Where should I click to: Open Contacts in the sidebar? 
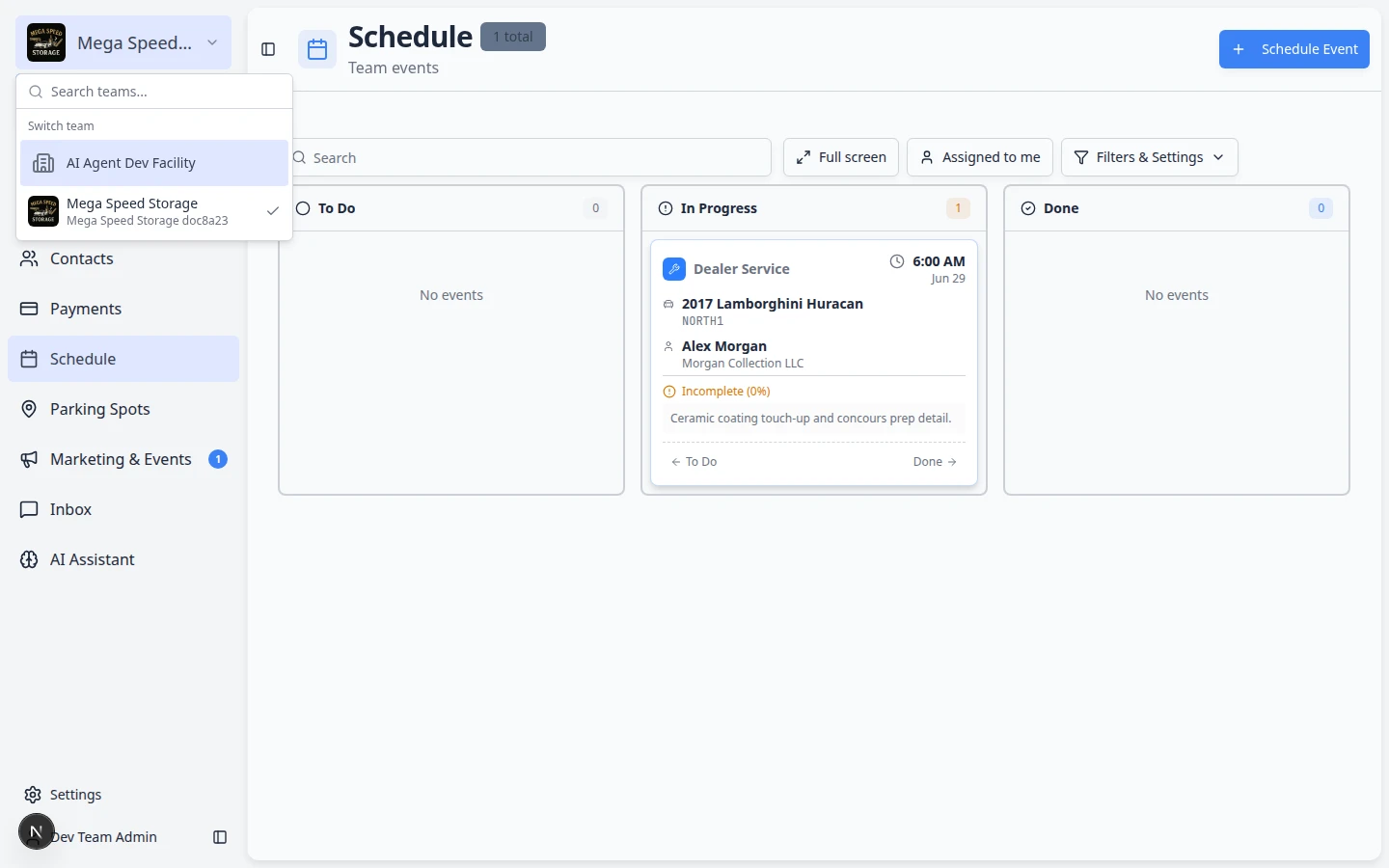[x=123, y=258]
